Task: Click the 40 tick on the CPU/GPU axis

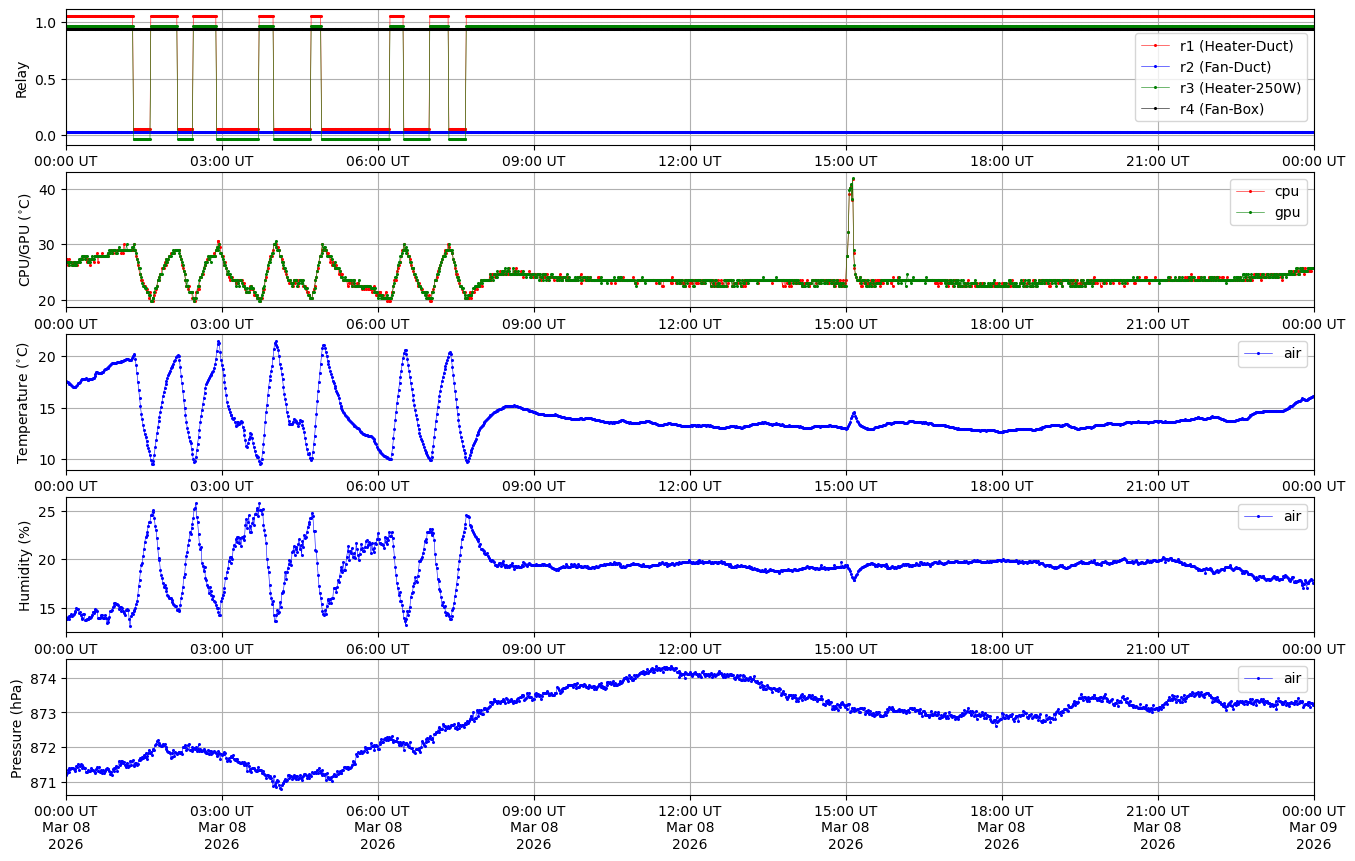Action: pyautogui.click(x=48, y=190)
